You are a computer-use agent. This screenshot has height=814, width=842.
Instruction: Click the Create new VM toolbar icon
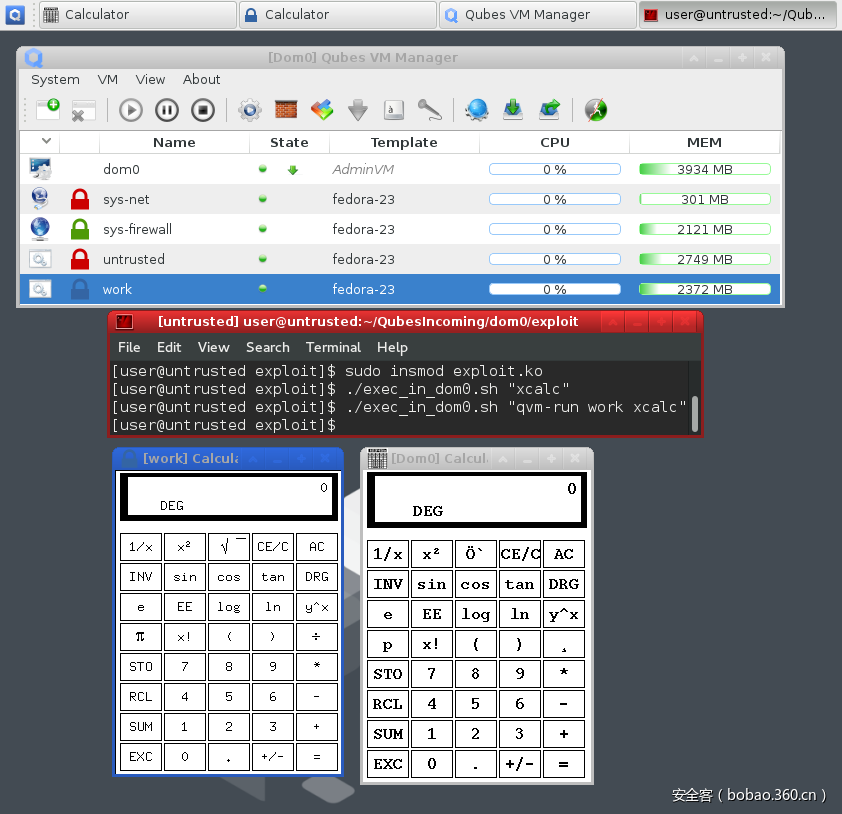[x=47, y=109]
